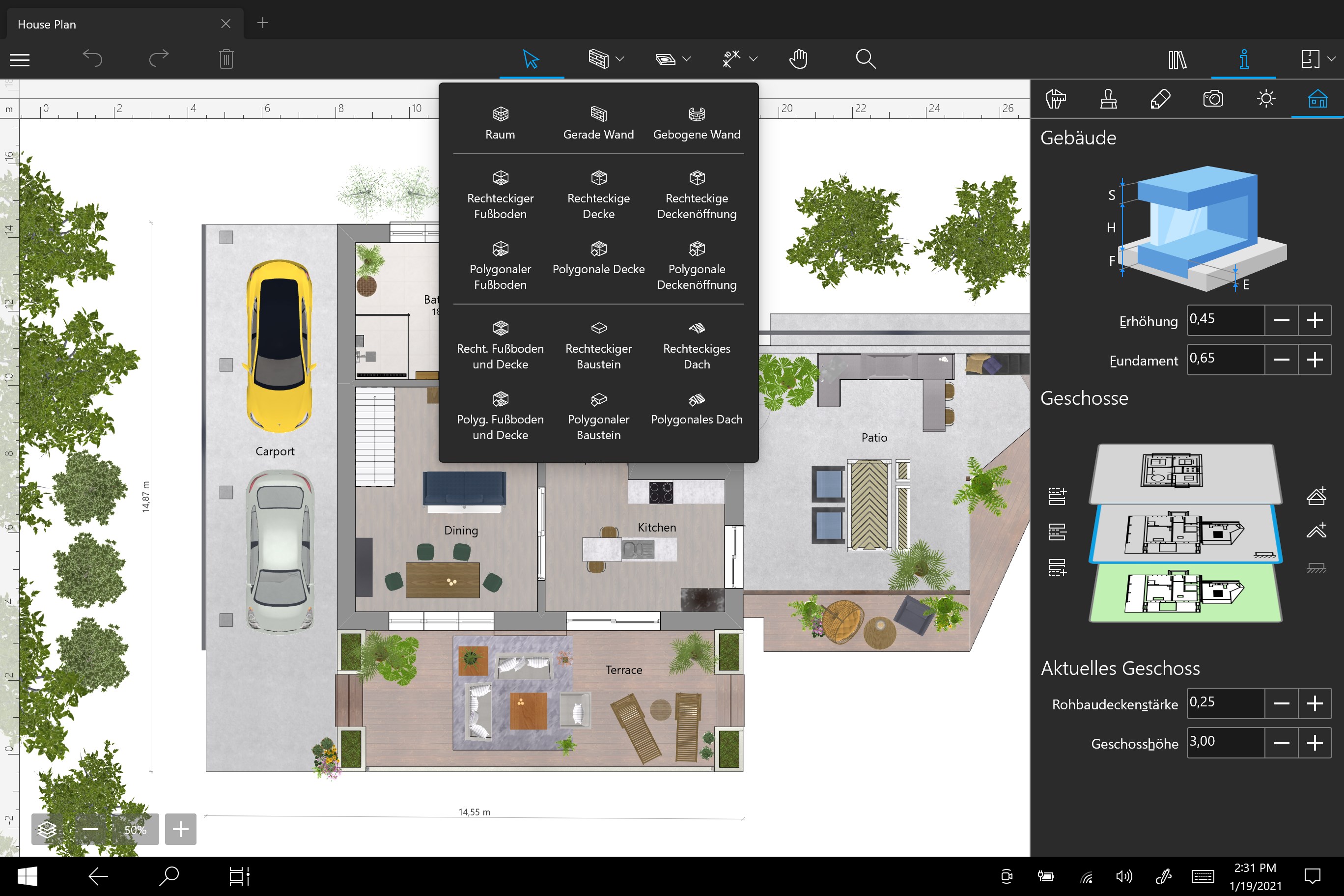Select the Pan hand tool
Viewport: 1344px width, 896px height.
click(798, 59)
